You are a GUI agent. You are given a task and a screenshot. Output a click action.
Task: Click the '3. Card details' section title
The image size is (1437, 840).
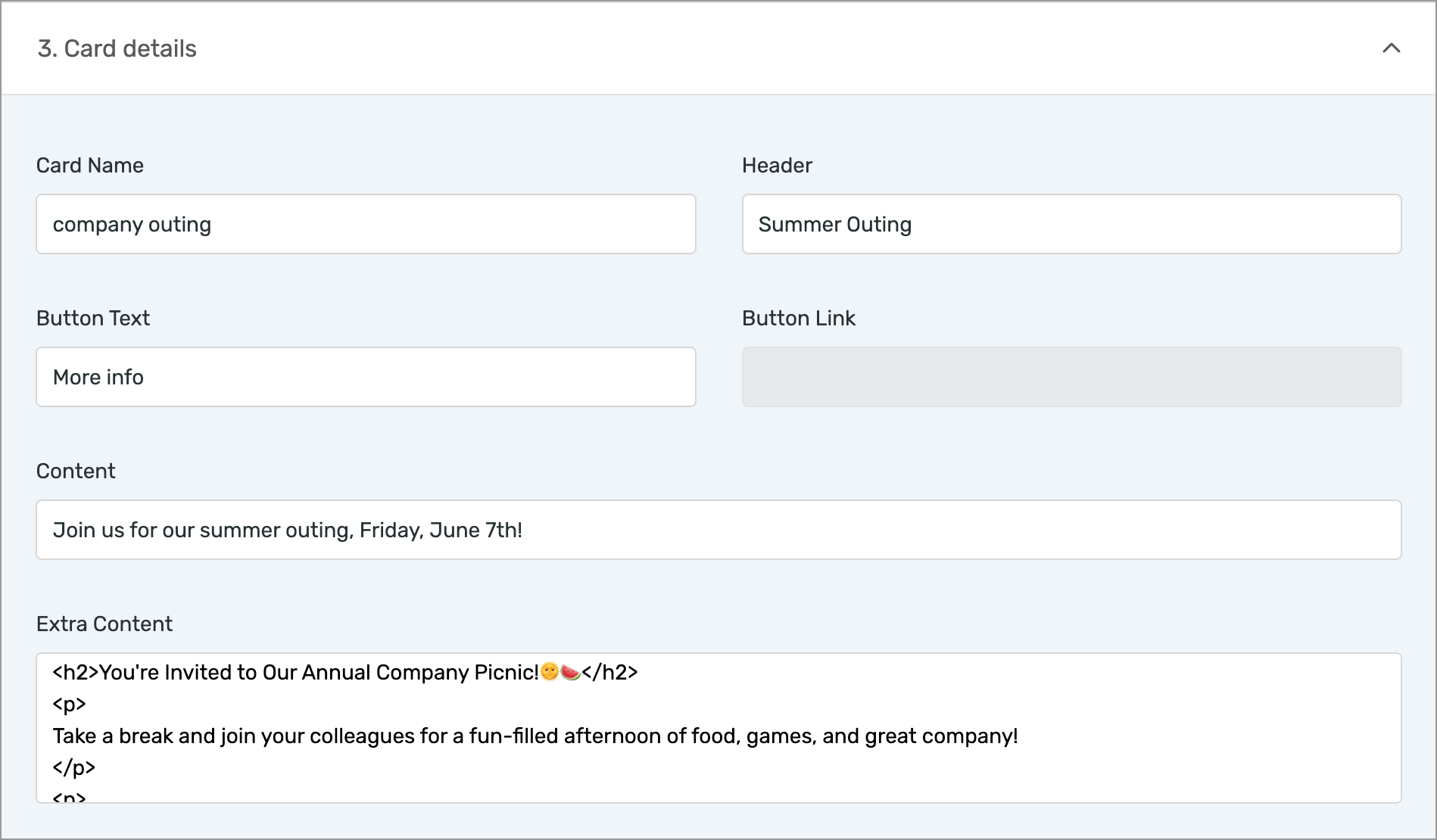pos(117,48)
